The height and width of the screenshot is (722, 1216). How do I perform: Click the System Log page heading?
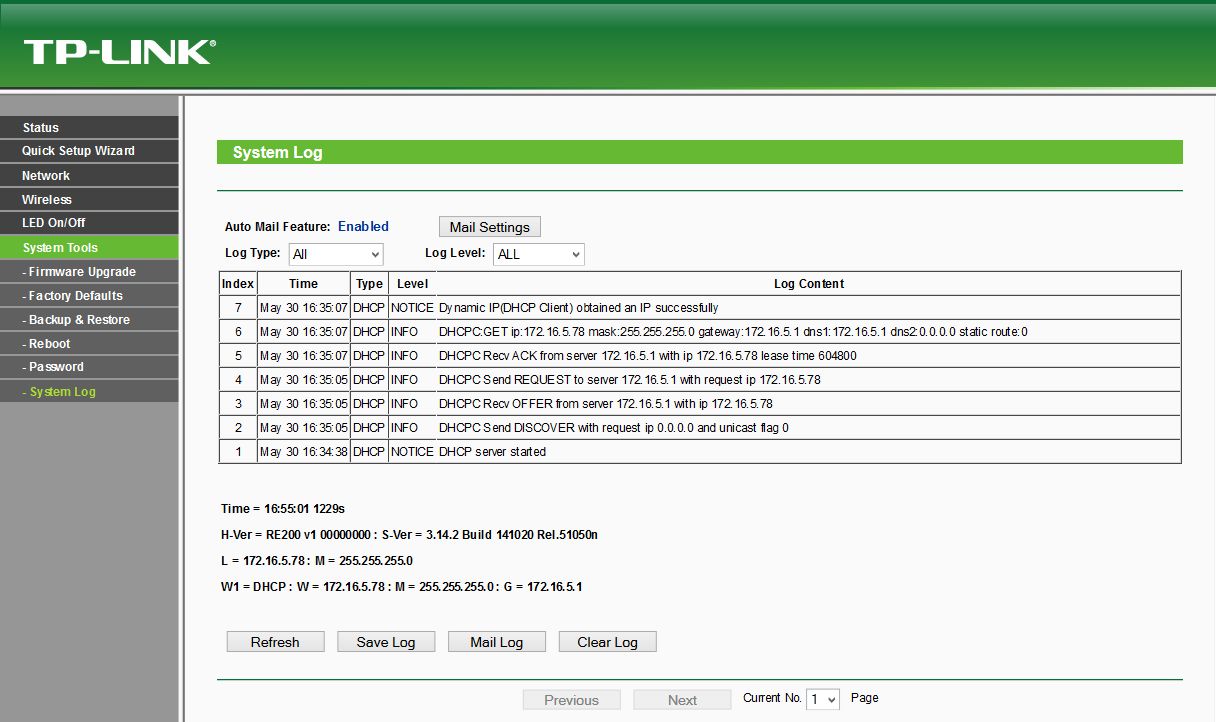pyautogui.click(x=278, y=153)
